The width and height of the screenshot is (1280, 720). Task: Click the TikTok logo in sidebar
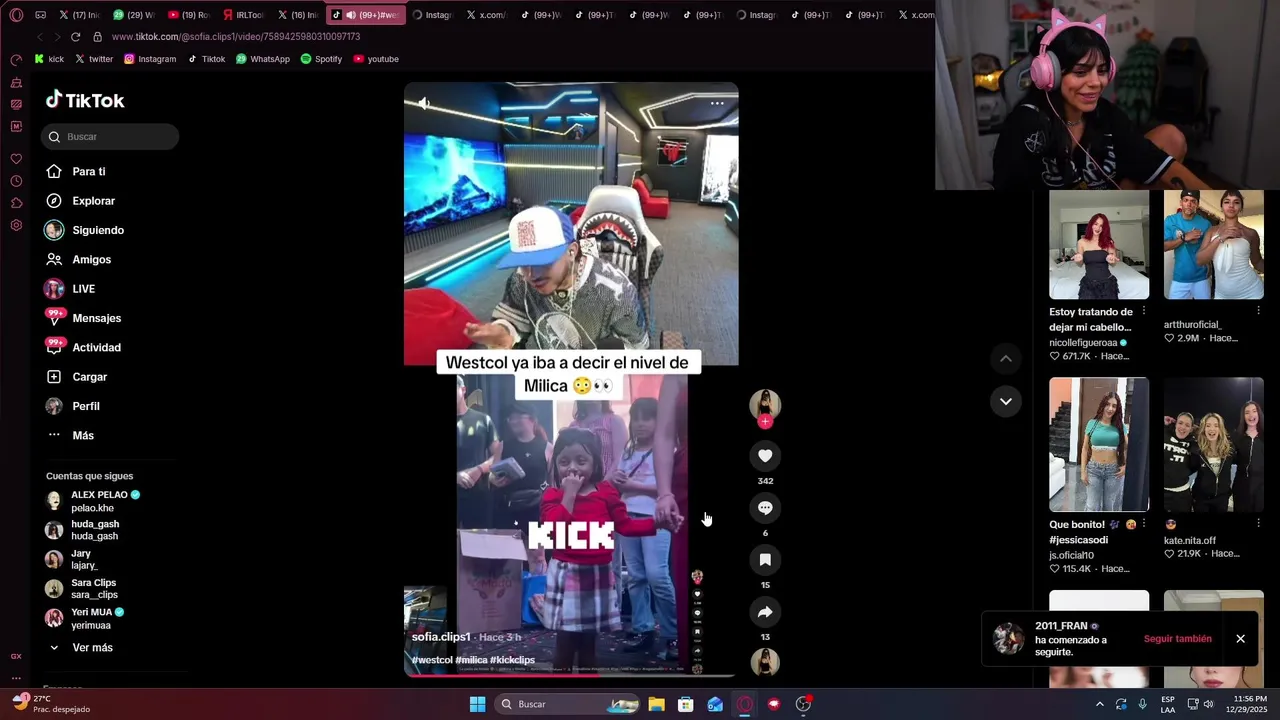click(x=85, y=100)
